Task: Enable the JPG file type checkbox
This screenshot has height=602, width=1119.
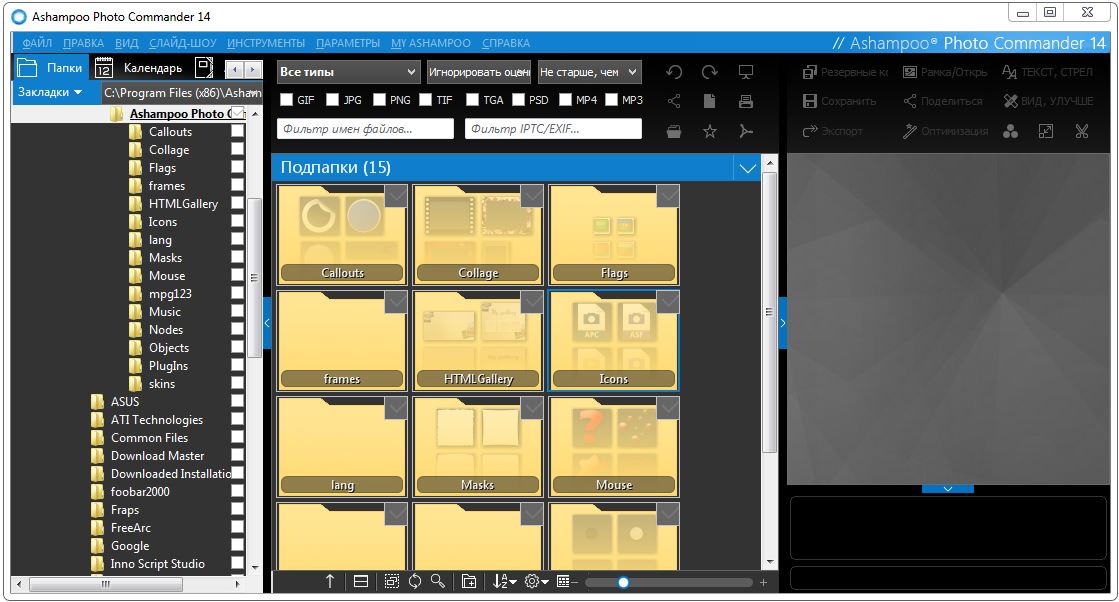Action: pyautogui.click(x=332, y=100)
